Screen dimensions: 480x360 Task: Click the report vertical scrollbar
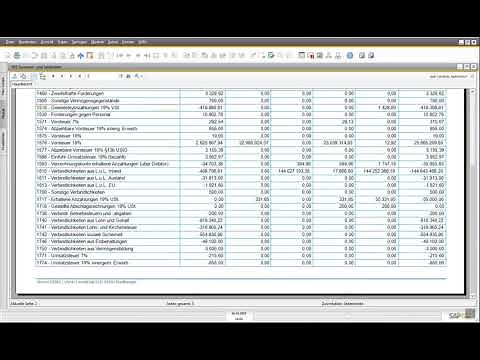(472, 193)
